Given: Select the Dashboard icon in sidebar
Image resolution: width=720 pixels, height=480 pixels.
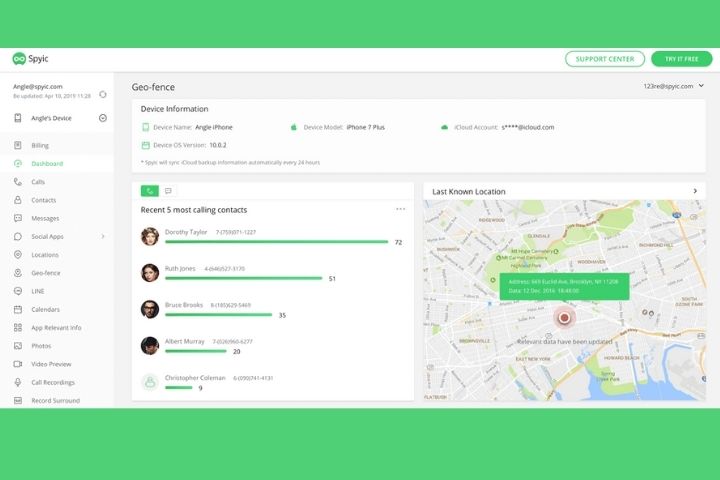Looking at the screenshot, I should tap(17, 164).
